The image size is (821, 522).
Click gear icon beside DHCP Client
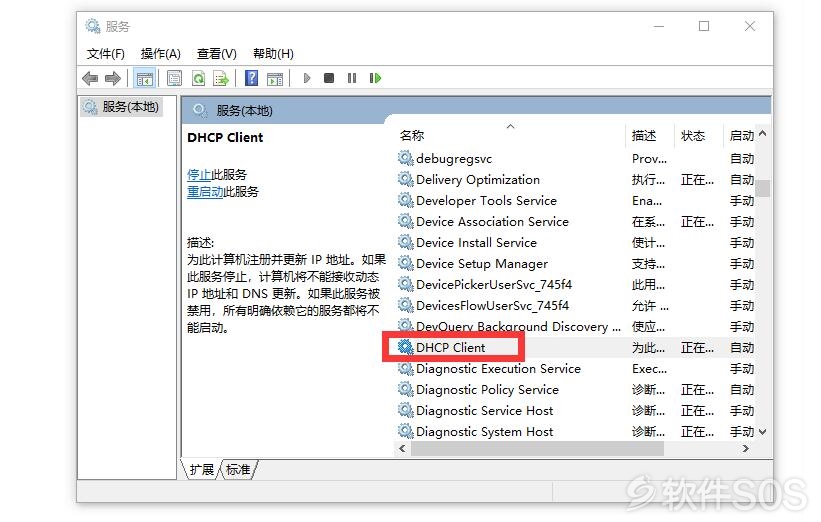point(405,347)
